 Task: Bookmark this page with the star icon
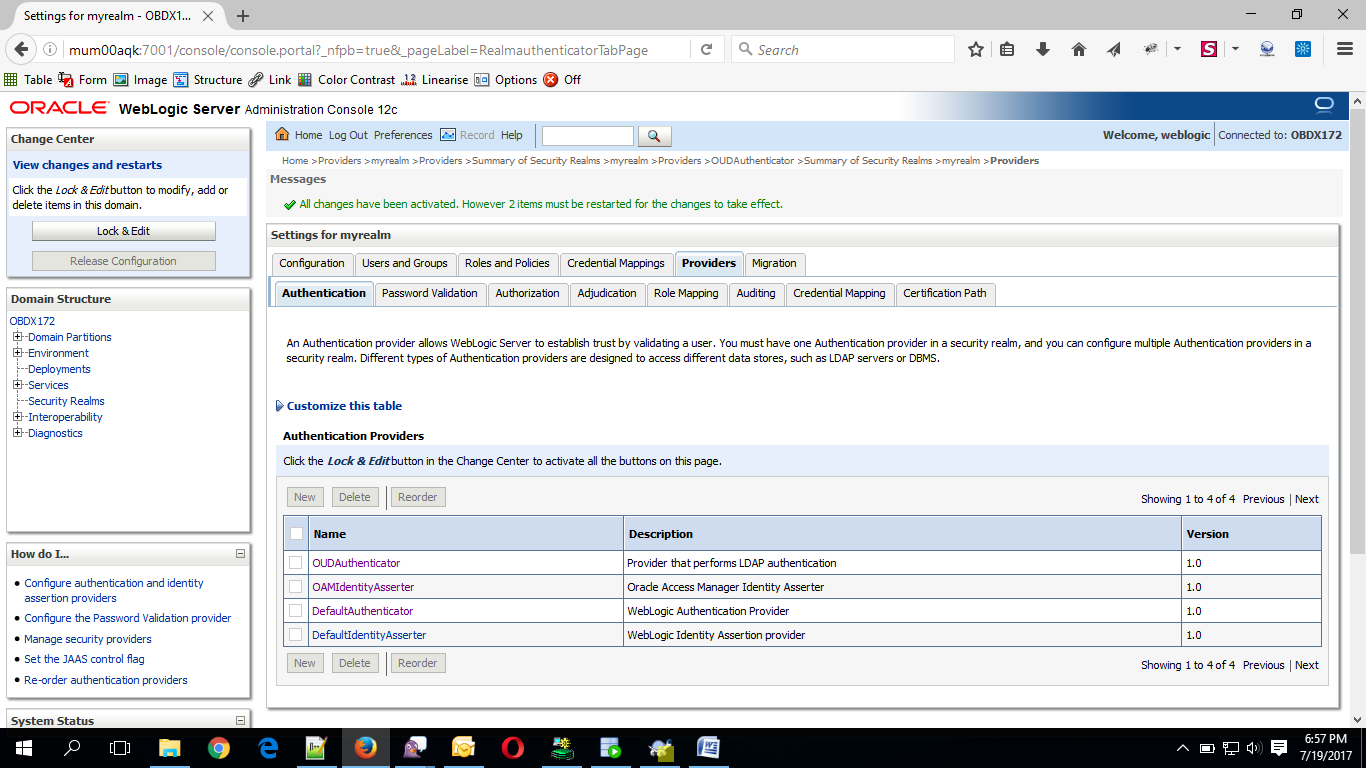tap(976, 49)
